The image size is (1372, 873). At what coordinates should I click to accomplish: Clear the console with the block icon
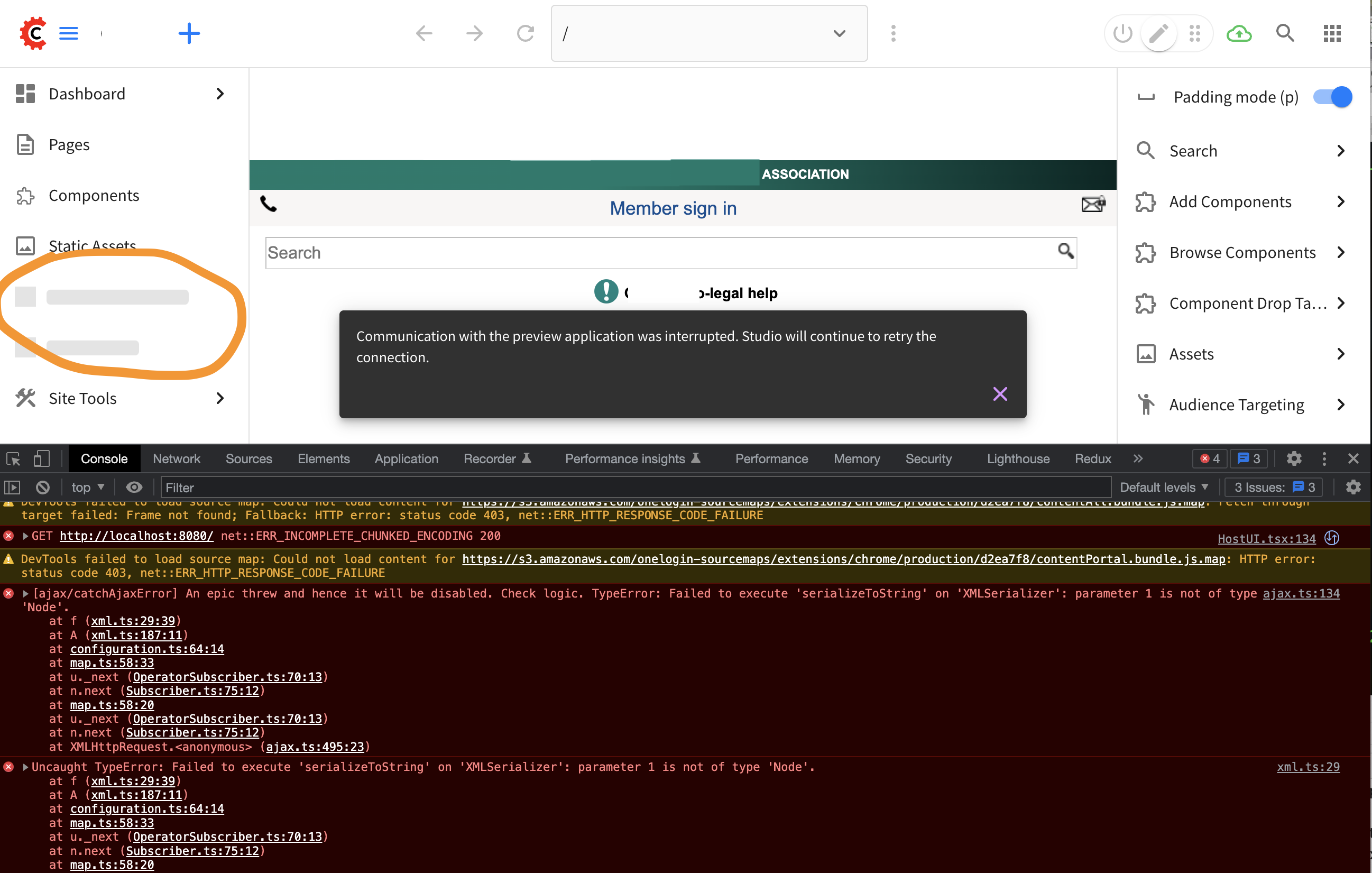pyautogui.click(x=42, y=487)
